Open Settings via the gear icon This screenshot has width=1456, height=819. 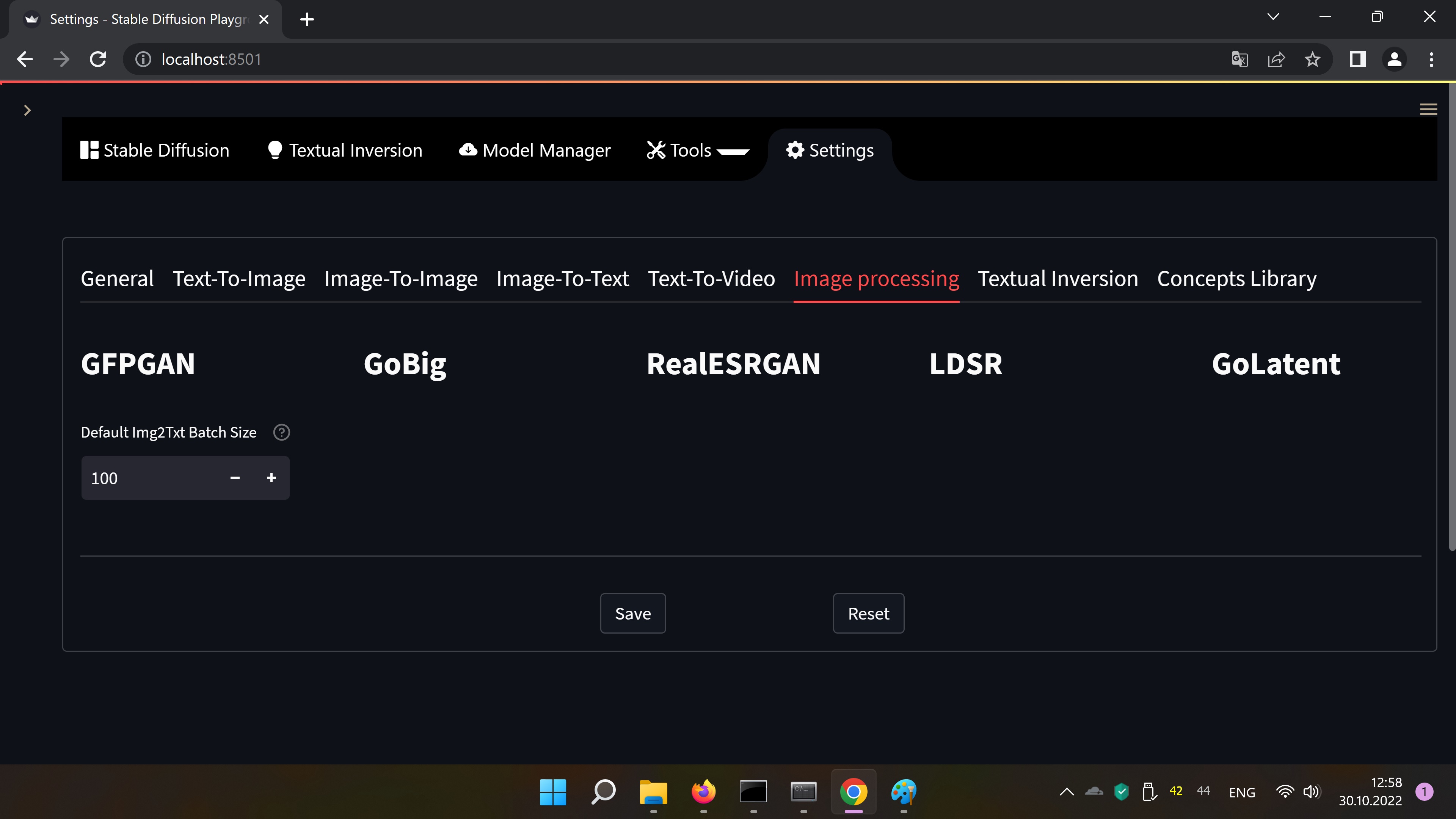(795, 150)
